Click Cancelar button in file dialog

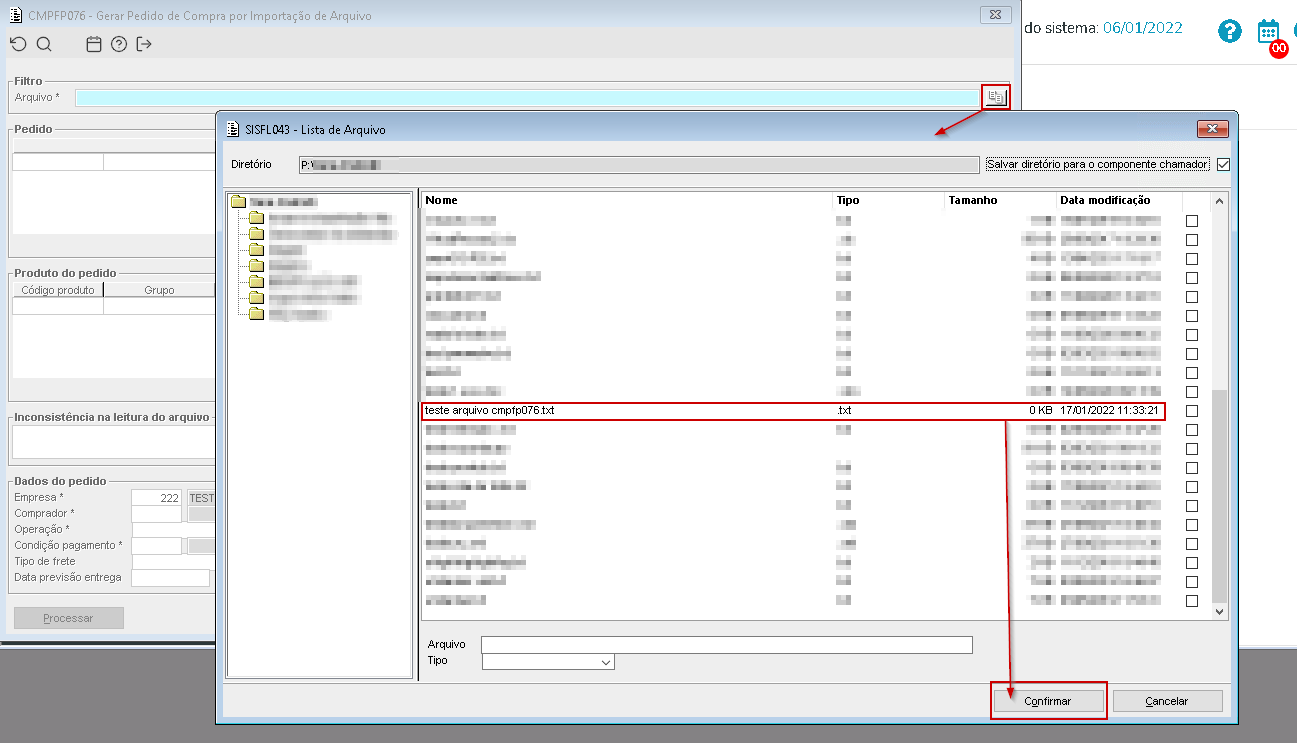pos(1167,701)
